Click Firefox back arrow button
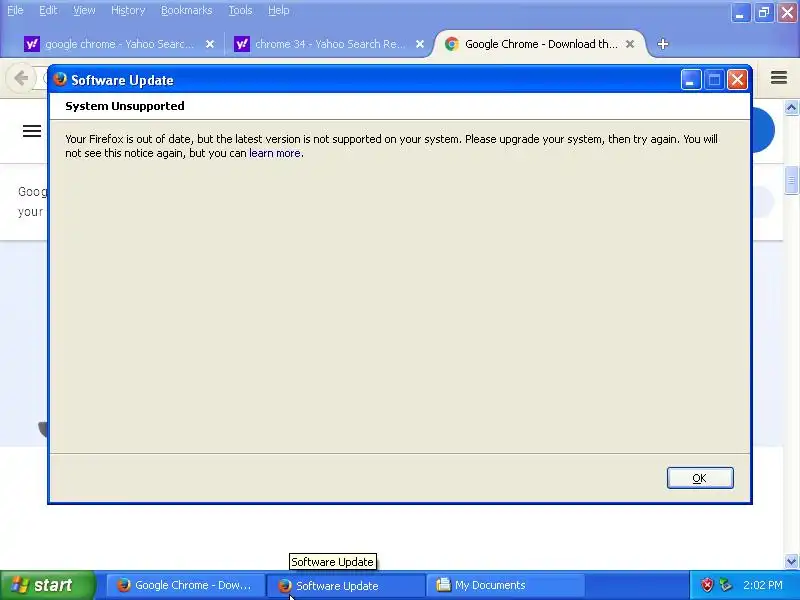This screenshot has height=600, width=800. coord(21,78)
